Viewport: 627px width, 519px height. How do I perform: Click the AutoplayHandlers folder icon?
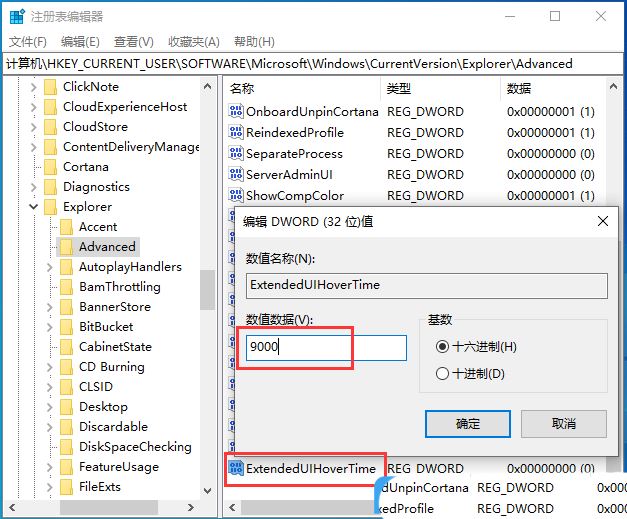pos(66,267)
